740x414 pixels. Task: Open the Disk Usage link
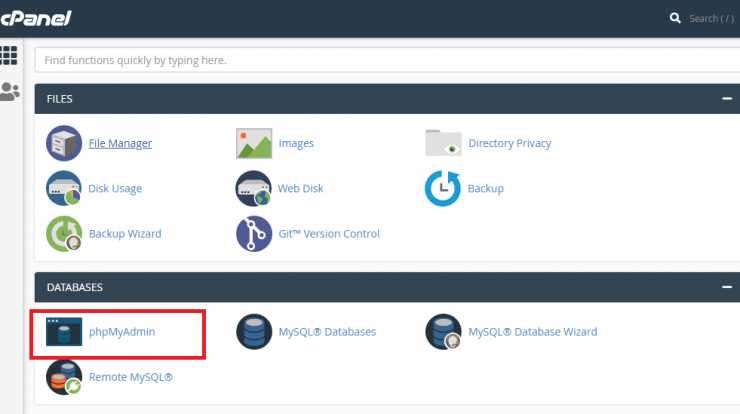coord(115,188)
